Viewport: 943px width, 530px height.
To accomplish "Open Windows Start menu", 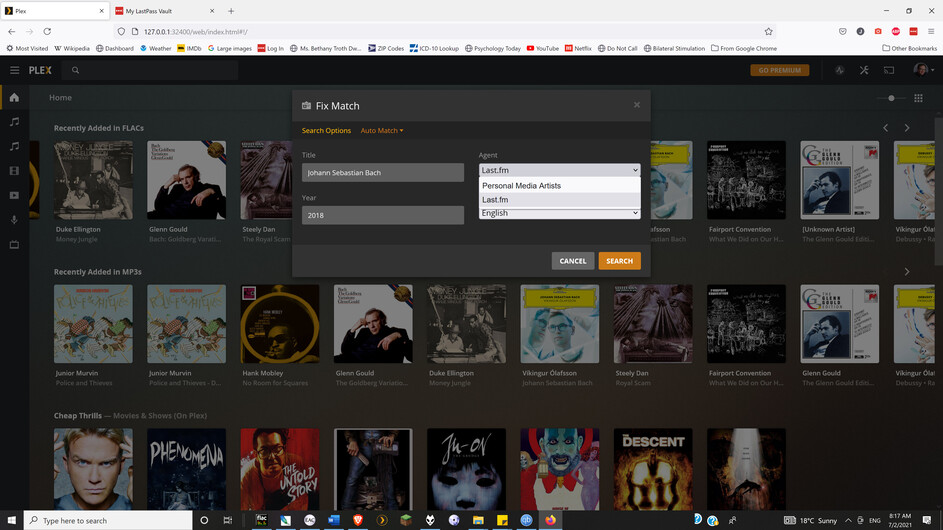I will pos(11,520).
